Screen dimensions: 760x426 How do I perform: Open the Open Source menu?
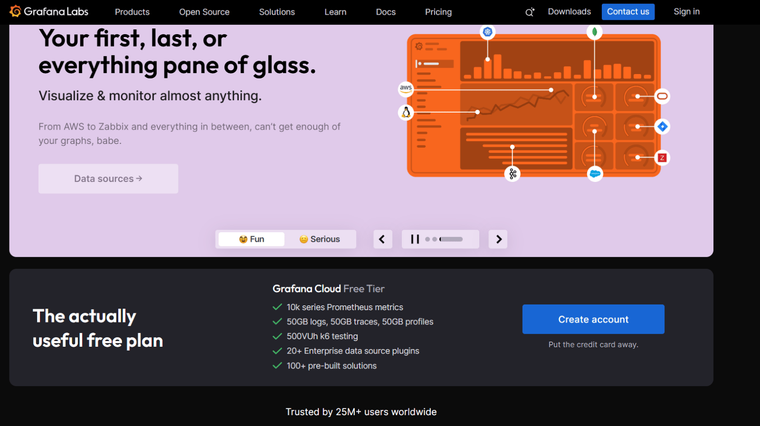(x=204, y=12)
